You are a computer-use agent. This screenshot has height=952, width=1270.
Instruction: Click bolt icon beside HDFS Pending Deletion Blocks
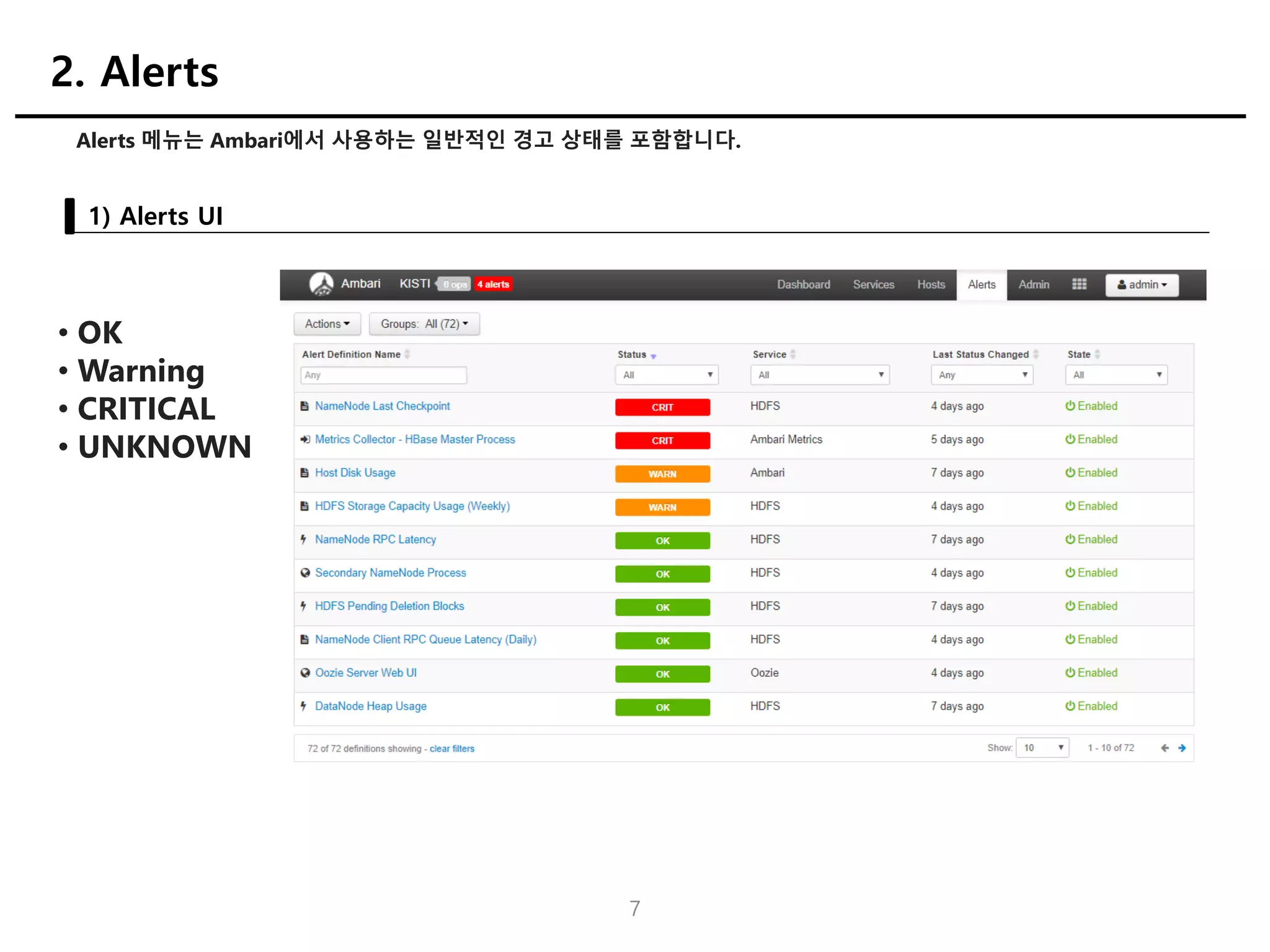(x=303, y=606)
